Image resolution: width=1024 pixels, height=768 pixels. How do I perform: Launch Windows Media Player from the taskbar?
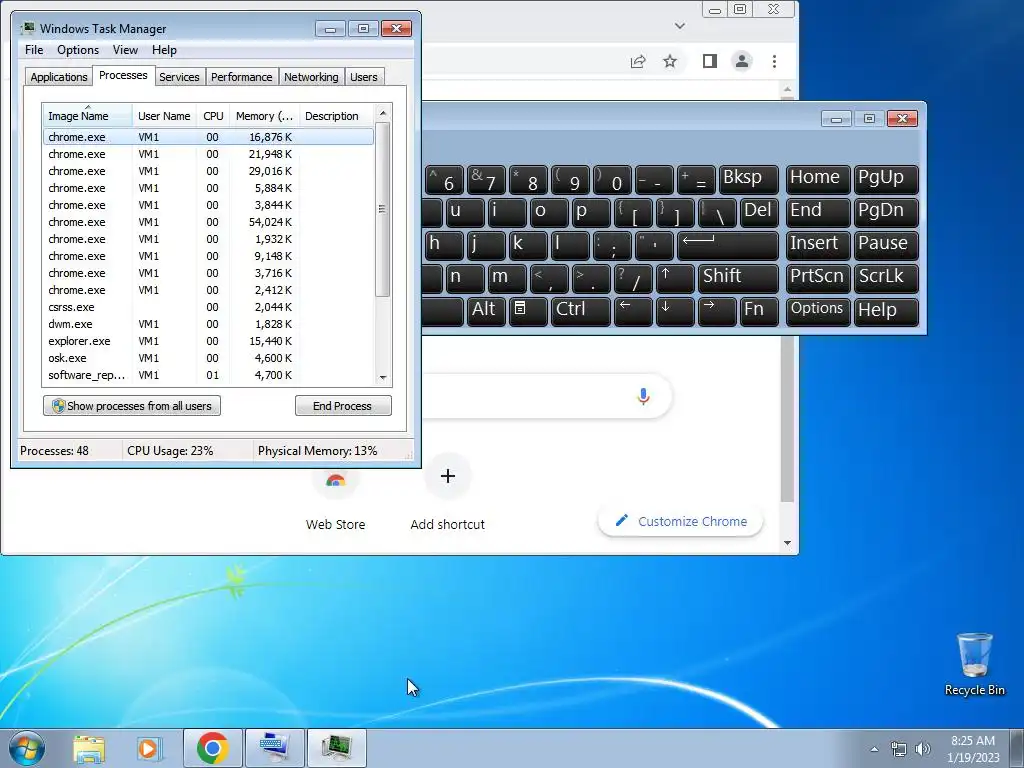pyautogui.click(x=150, y=748)
